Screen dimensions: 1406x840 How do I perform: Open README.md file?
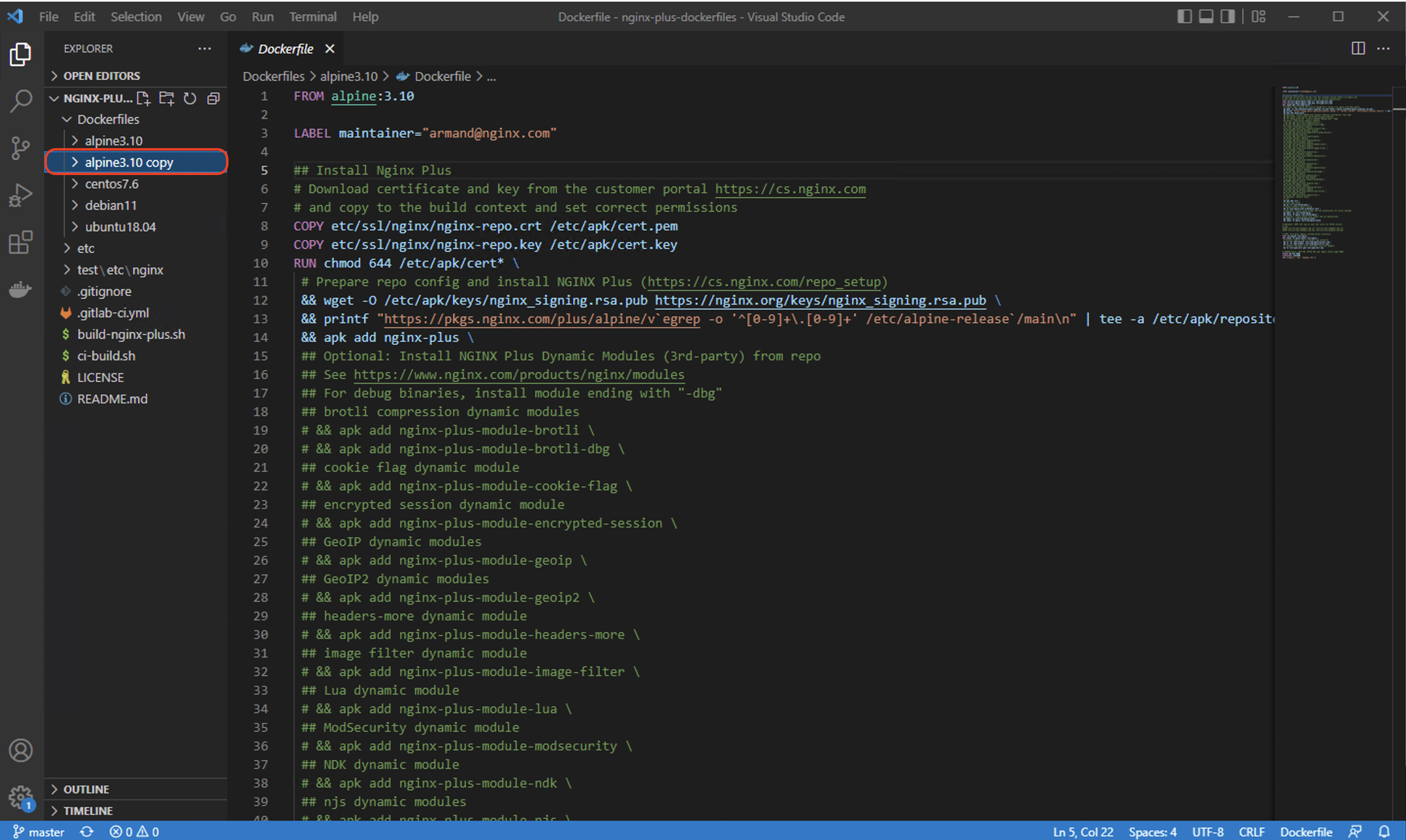point(136,399)
